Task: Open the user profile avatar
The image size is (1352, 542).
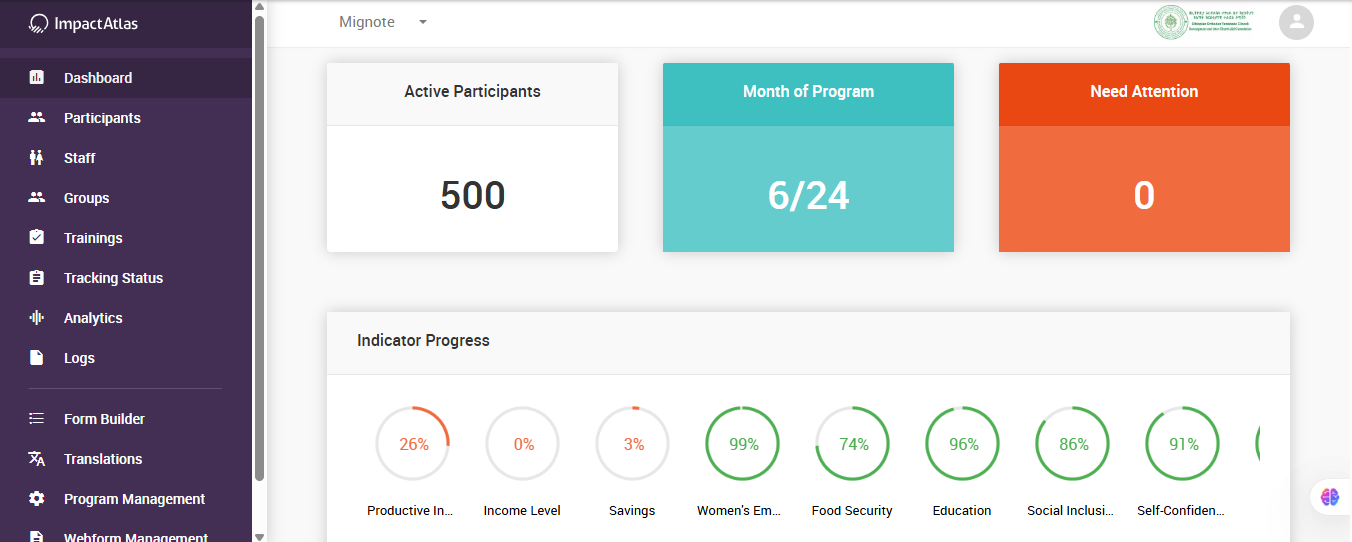Action: point(1296,23)
